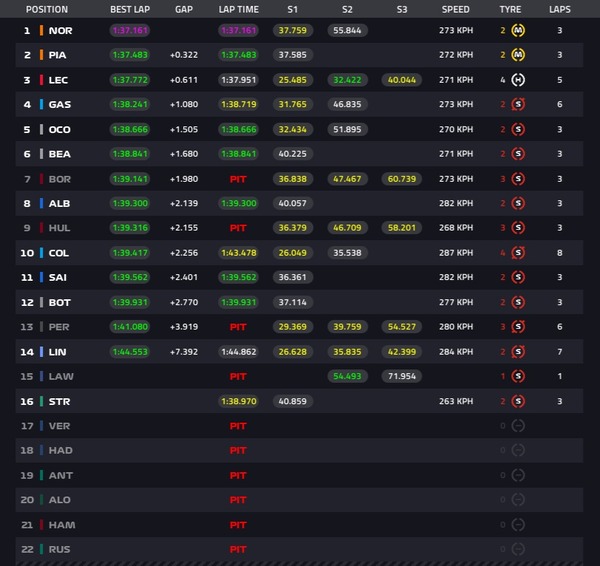Click the LAP TIME column header
The image size is (600, 566).
pos(238,10)
